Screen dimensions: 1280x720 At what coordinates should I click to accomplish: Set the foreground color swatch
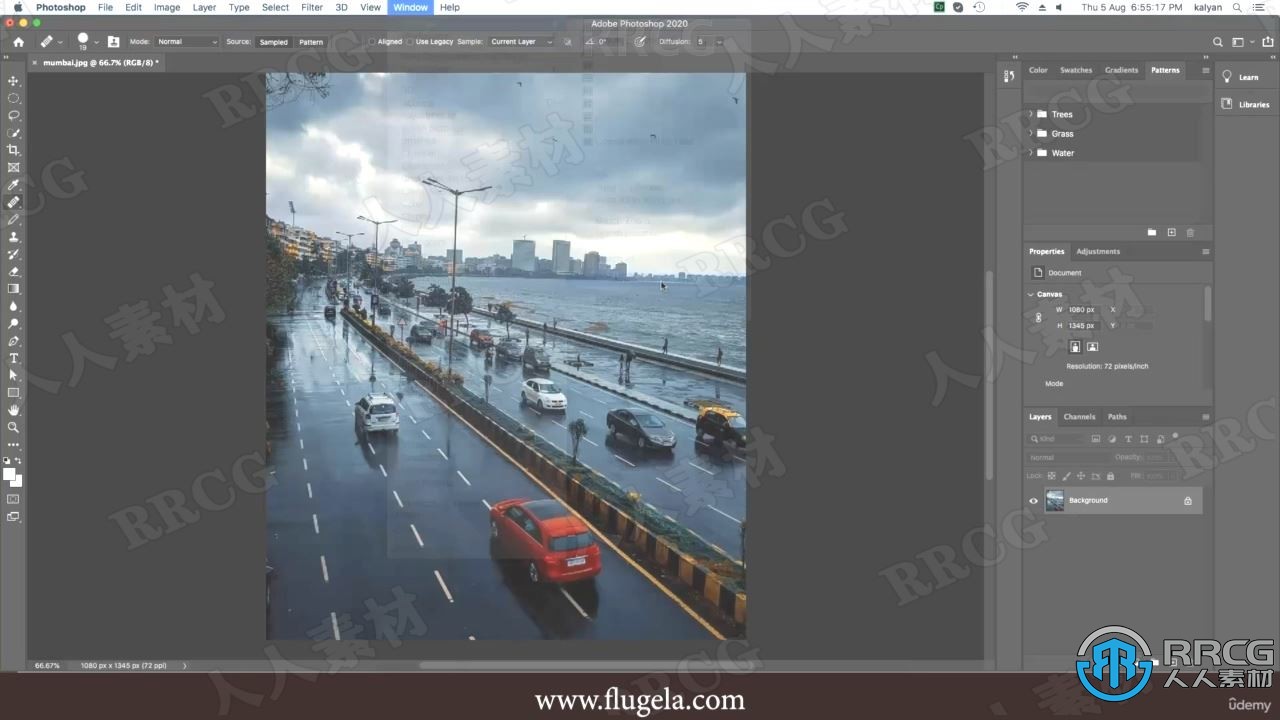[9, 474]
